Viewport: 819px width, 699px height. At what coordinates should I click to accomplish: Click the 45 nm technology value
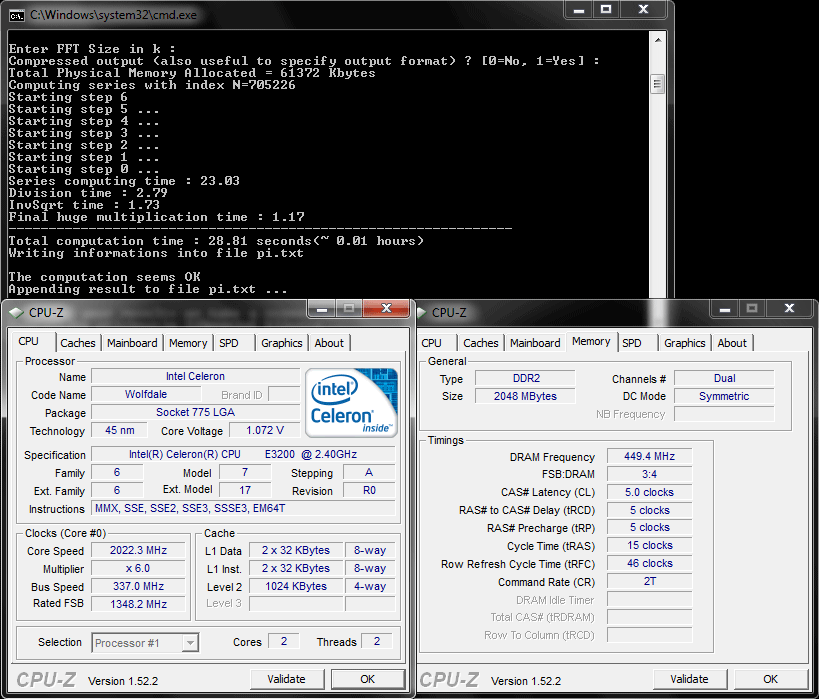click(120, 430)
